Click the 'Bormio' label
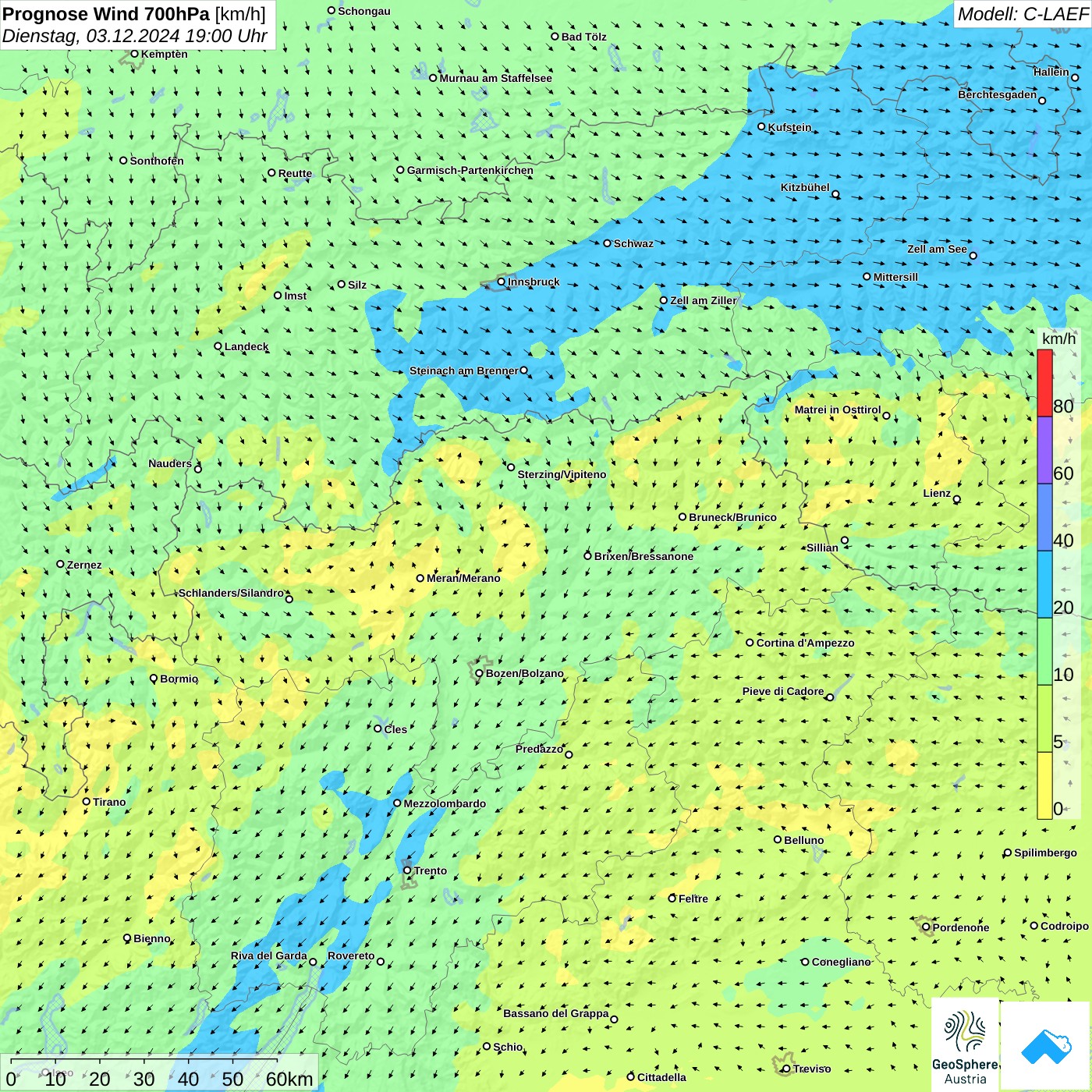The width and height of the screenshot is (1092, 1092). [x=179, y=679]
